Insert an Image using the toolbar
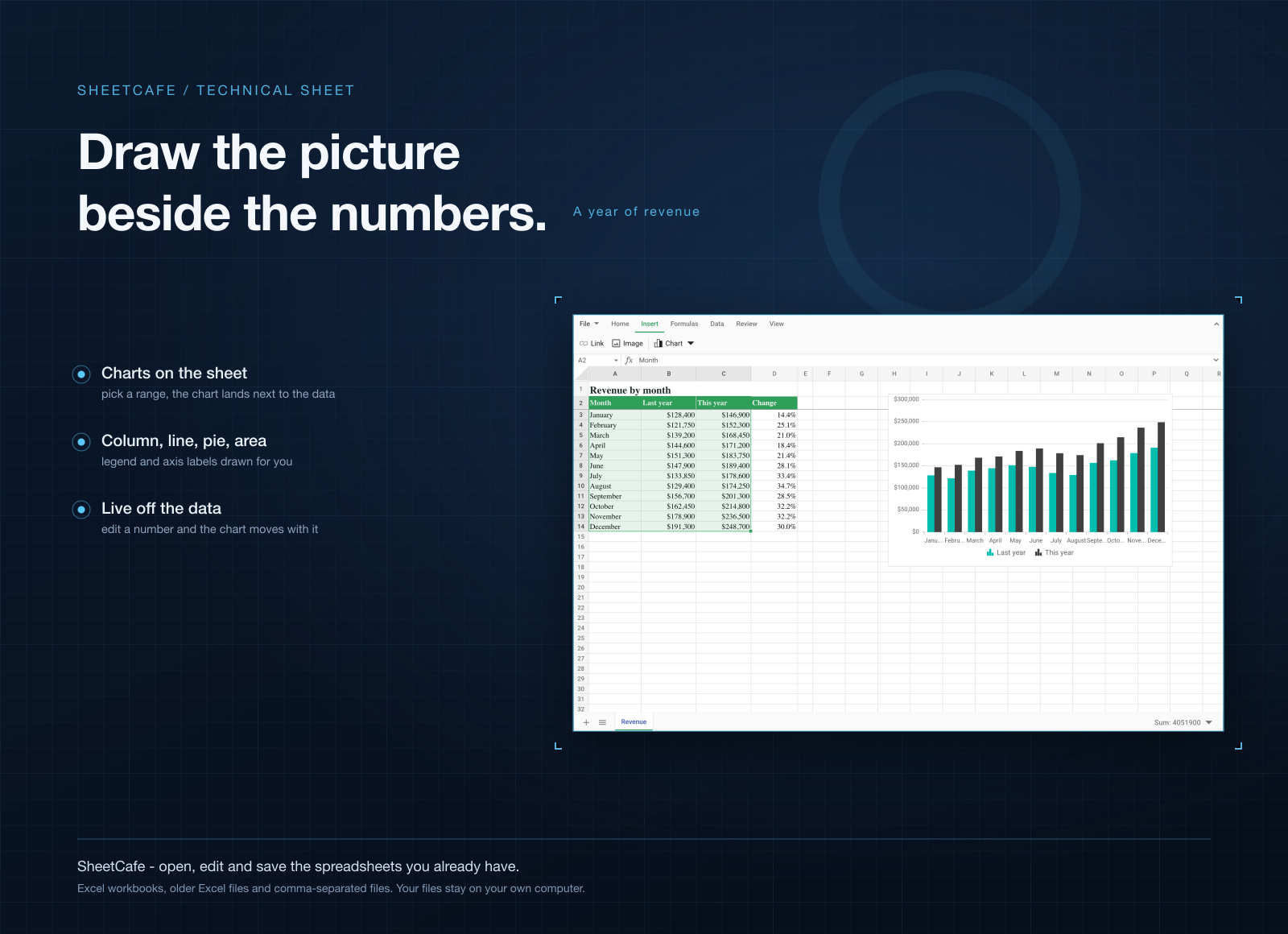 tap(627, 344)
